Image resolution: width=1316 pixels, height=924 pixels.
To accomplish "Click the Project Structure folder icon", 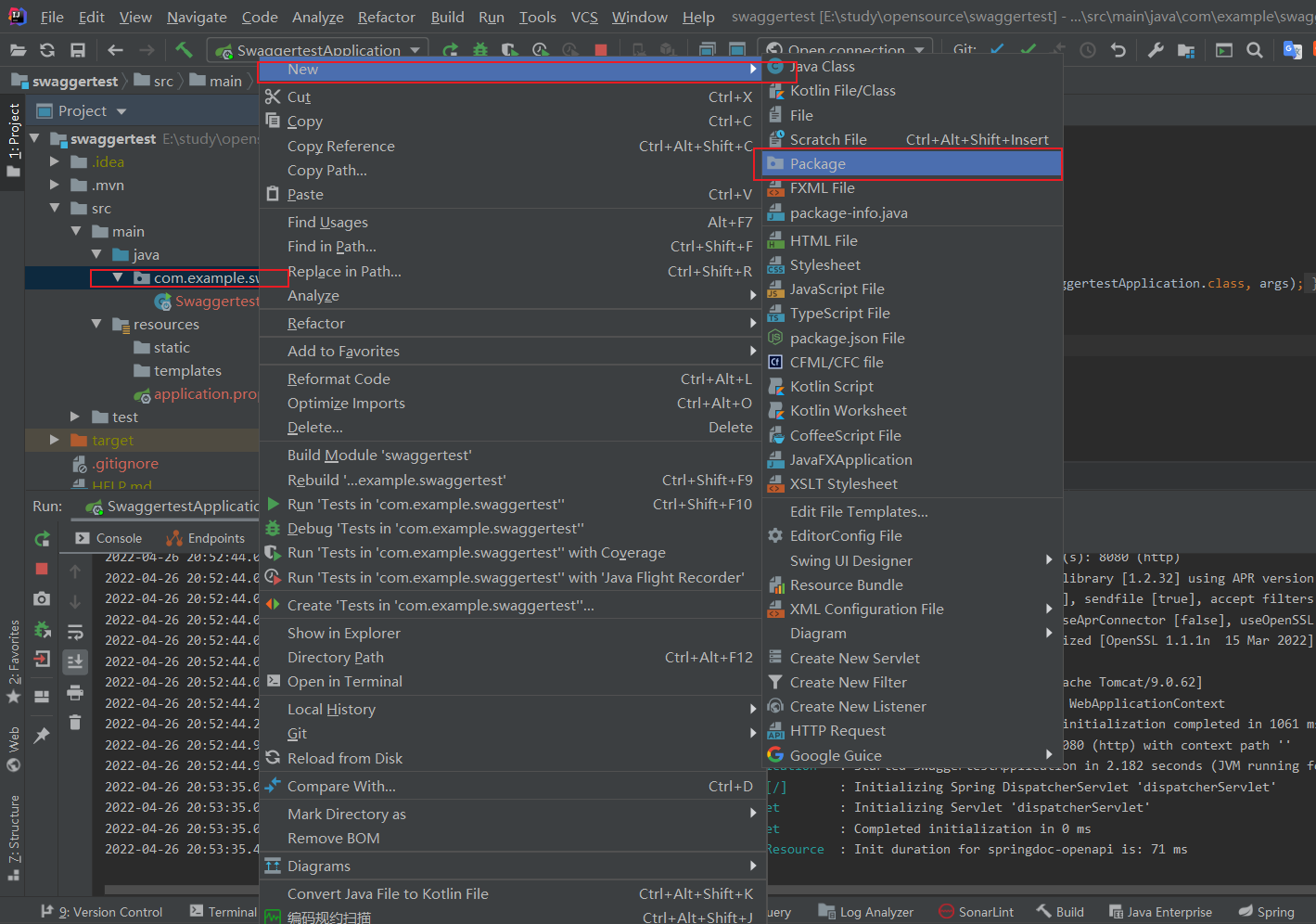I will click(x=1186, y=50).
